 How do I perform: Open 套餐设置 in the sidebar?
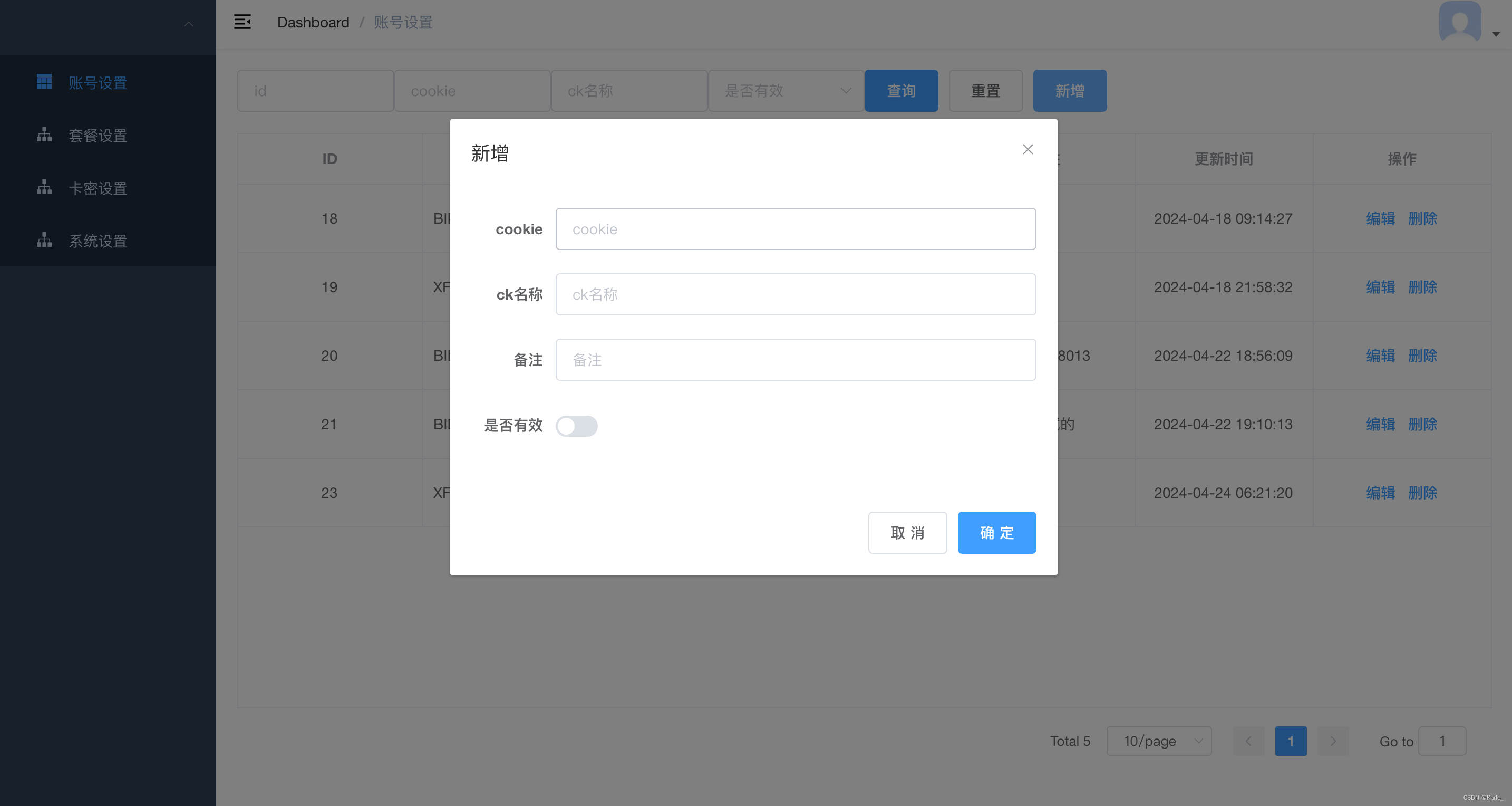tap(108, 135)
